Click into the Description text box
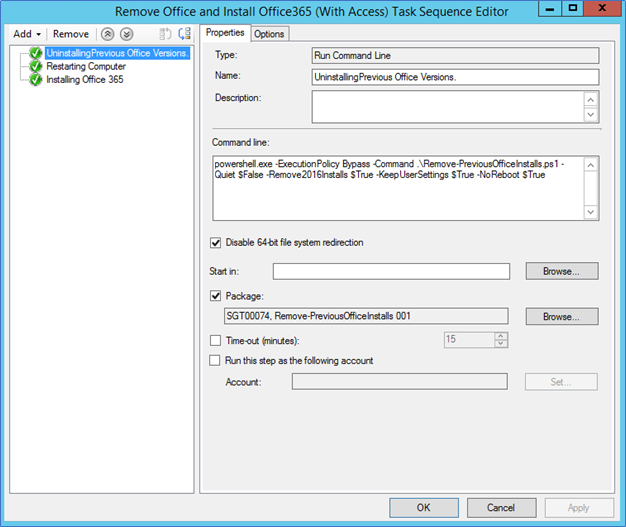The width and height of the screenshot is (626, 527). point(448,107)
